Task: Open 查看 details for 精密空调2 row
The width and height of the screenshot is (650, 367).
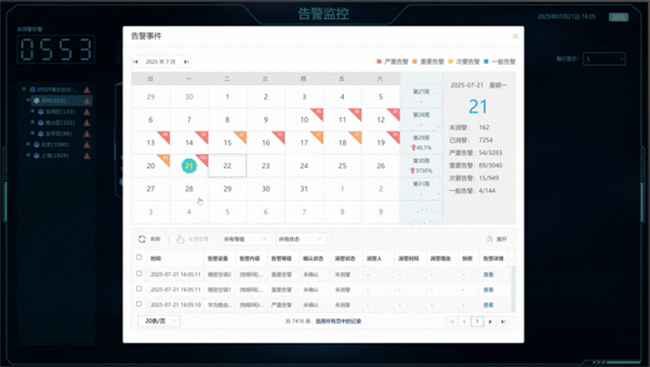Action: [x=488, y=275]
